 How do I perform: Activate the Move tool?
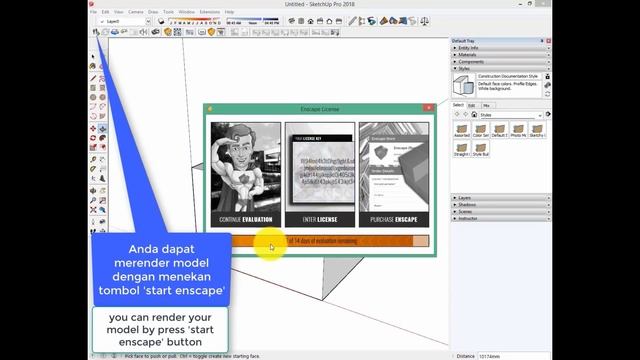[x=93, y=128]
